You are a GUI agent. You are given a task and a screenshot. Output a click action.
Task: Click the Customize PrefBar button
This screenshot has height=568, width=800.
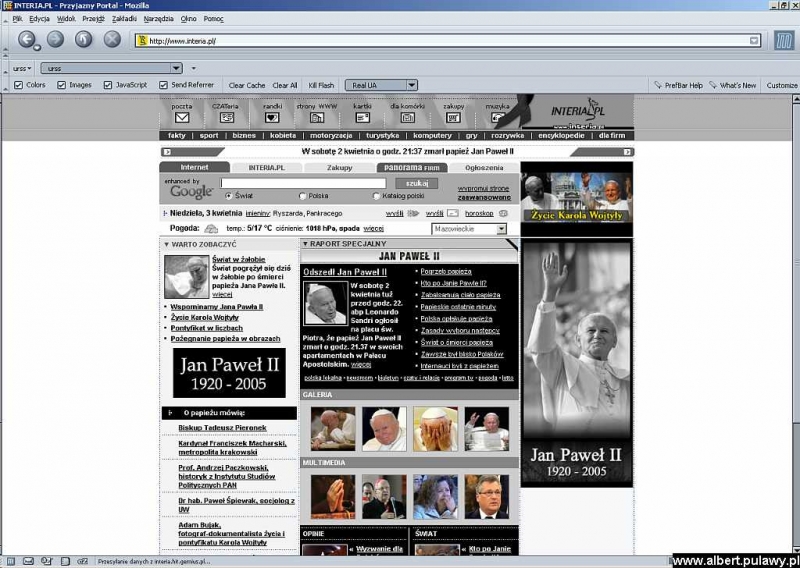782,86
